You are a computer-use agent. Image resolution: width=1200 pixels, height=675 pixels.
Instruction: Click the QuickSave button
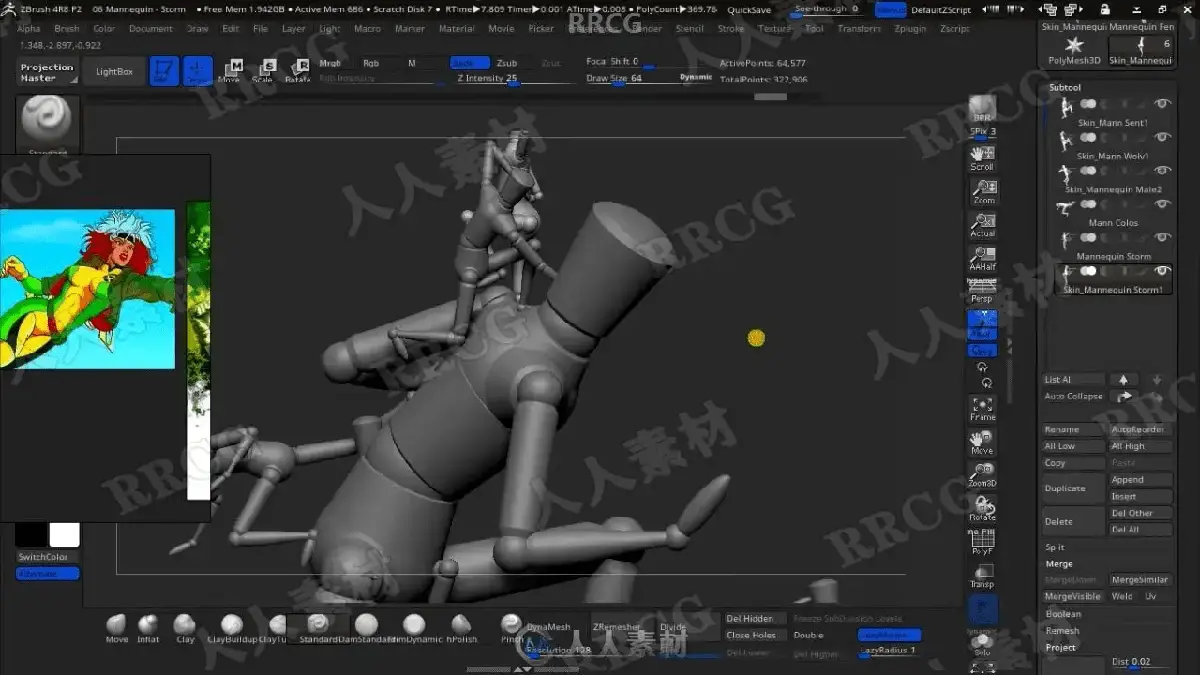(749, 10)
